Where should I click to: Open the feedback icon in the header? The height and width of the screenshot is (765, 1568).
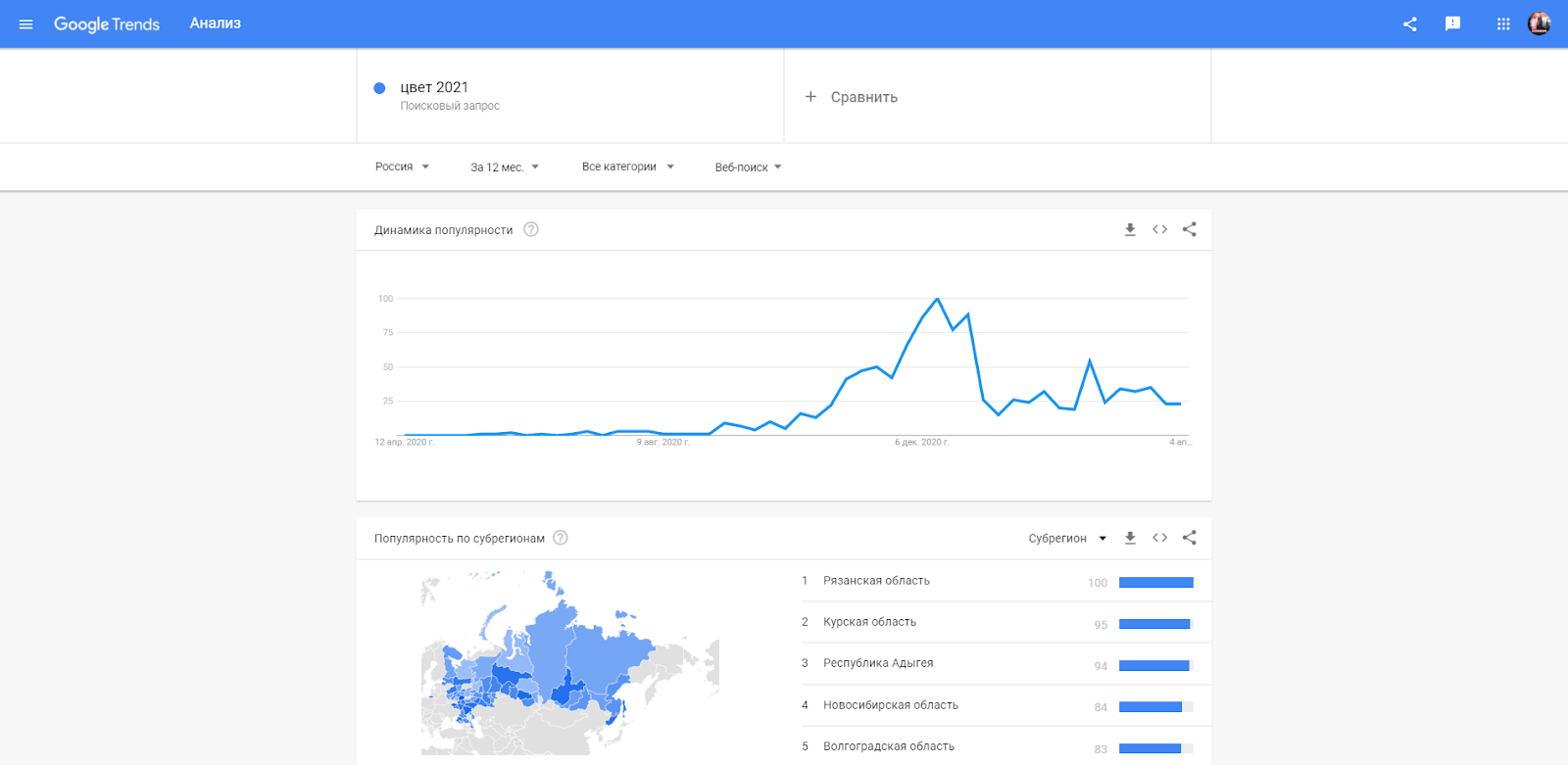[1452, 24]
